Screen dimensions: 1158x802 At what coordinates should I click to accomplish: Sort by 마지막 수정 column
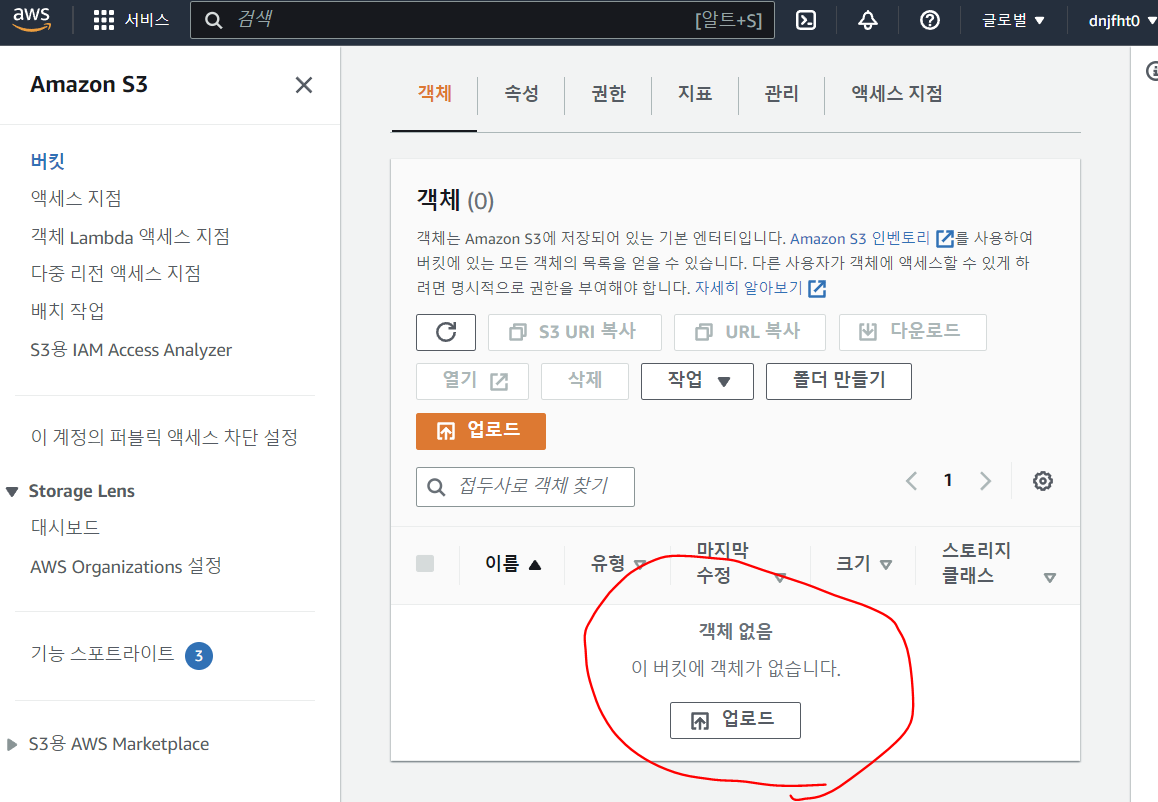[x=741, y=563]
